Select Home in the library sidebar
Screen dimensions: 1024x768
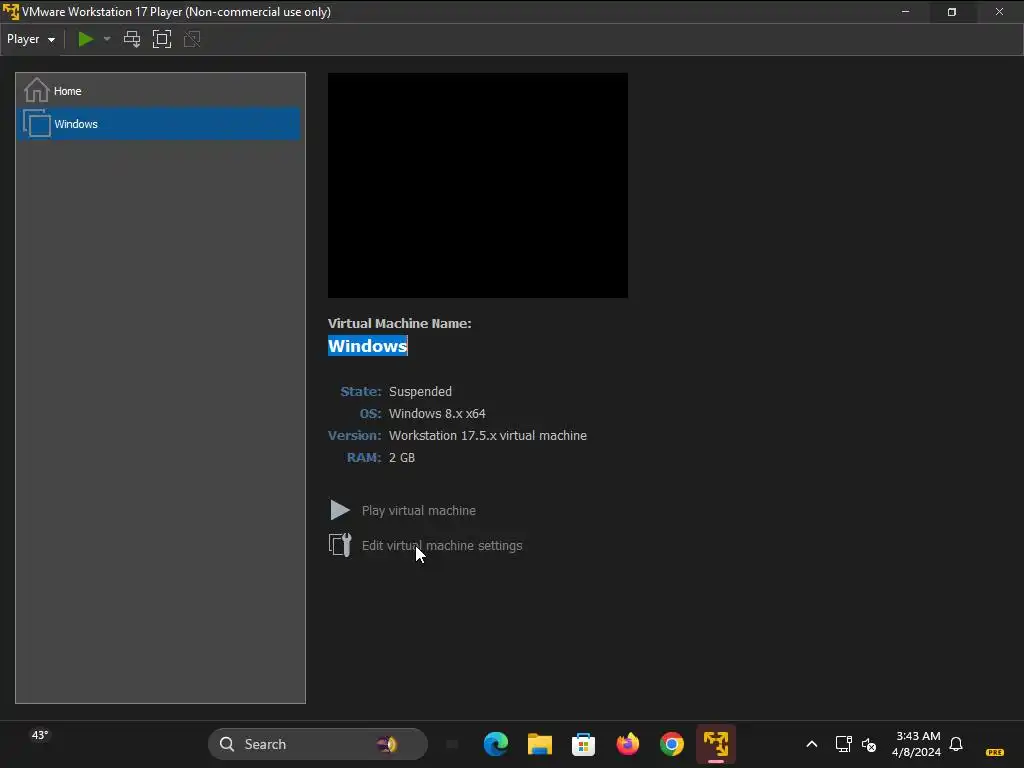pyautogui.click(x=159, y=91)
